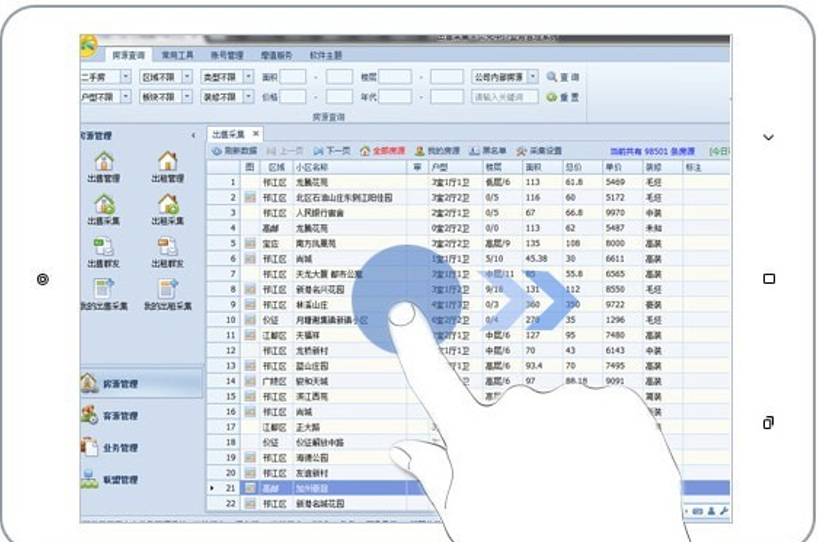Tap the tablet's square home button
The height and width of the screenshot is (542, 818).
(769, 279)
